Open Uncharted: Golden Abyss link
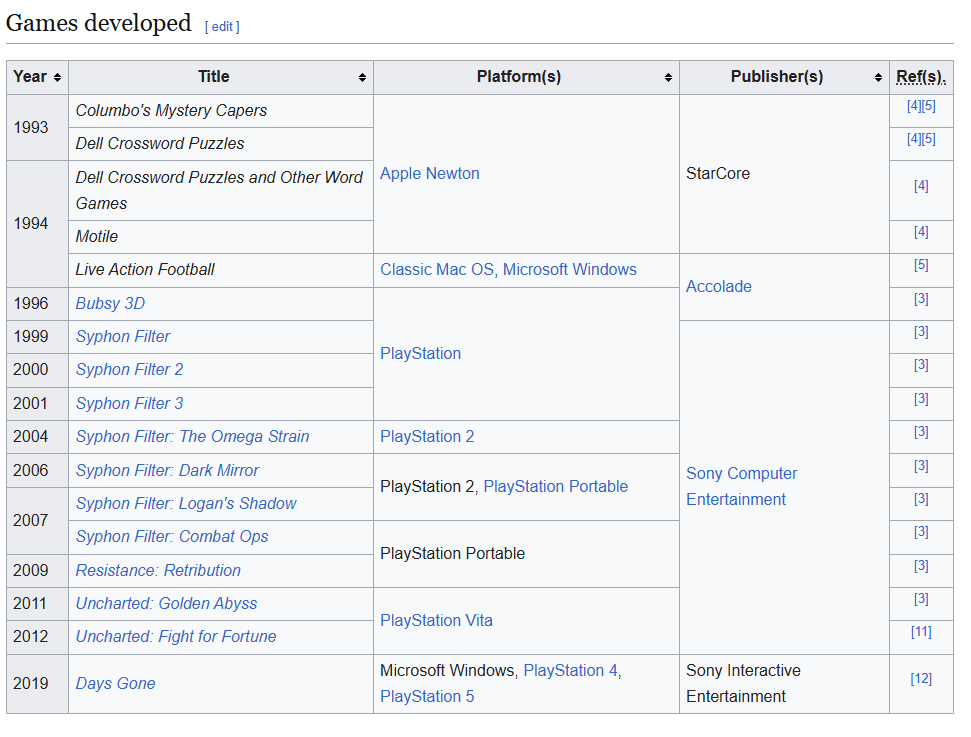 click(x=167, y=603)
